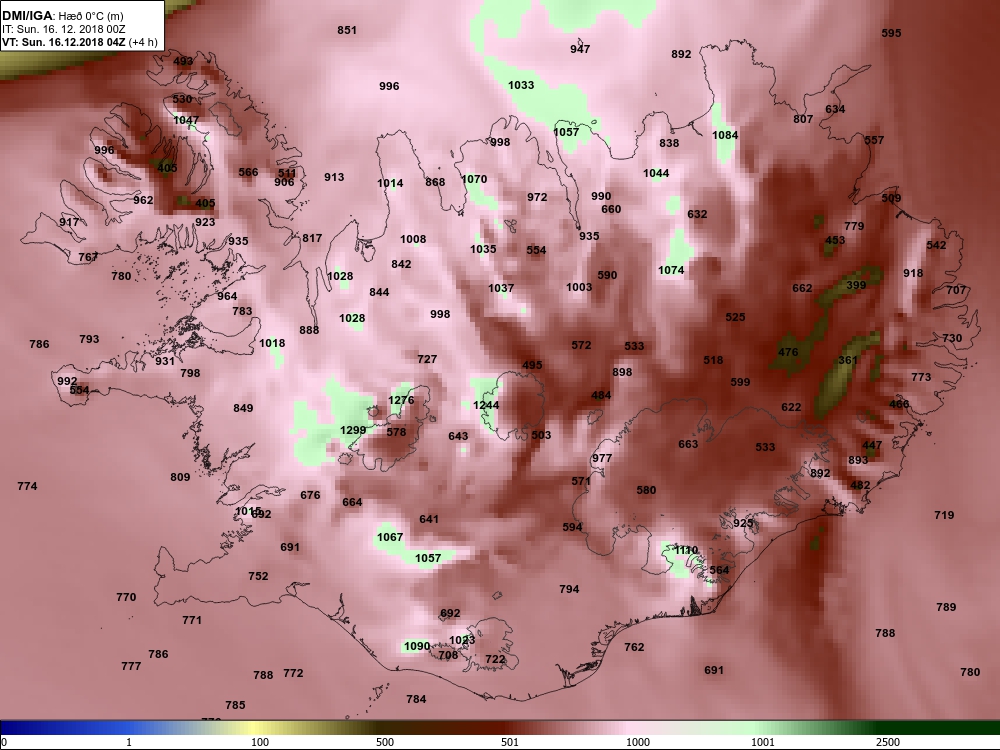This screenshot has height=750, width=1000.
Task: Click the 500 label on the color scale
Action: (385, 742)
